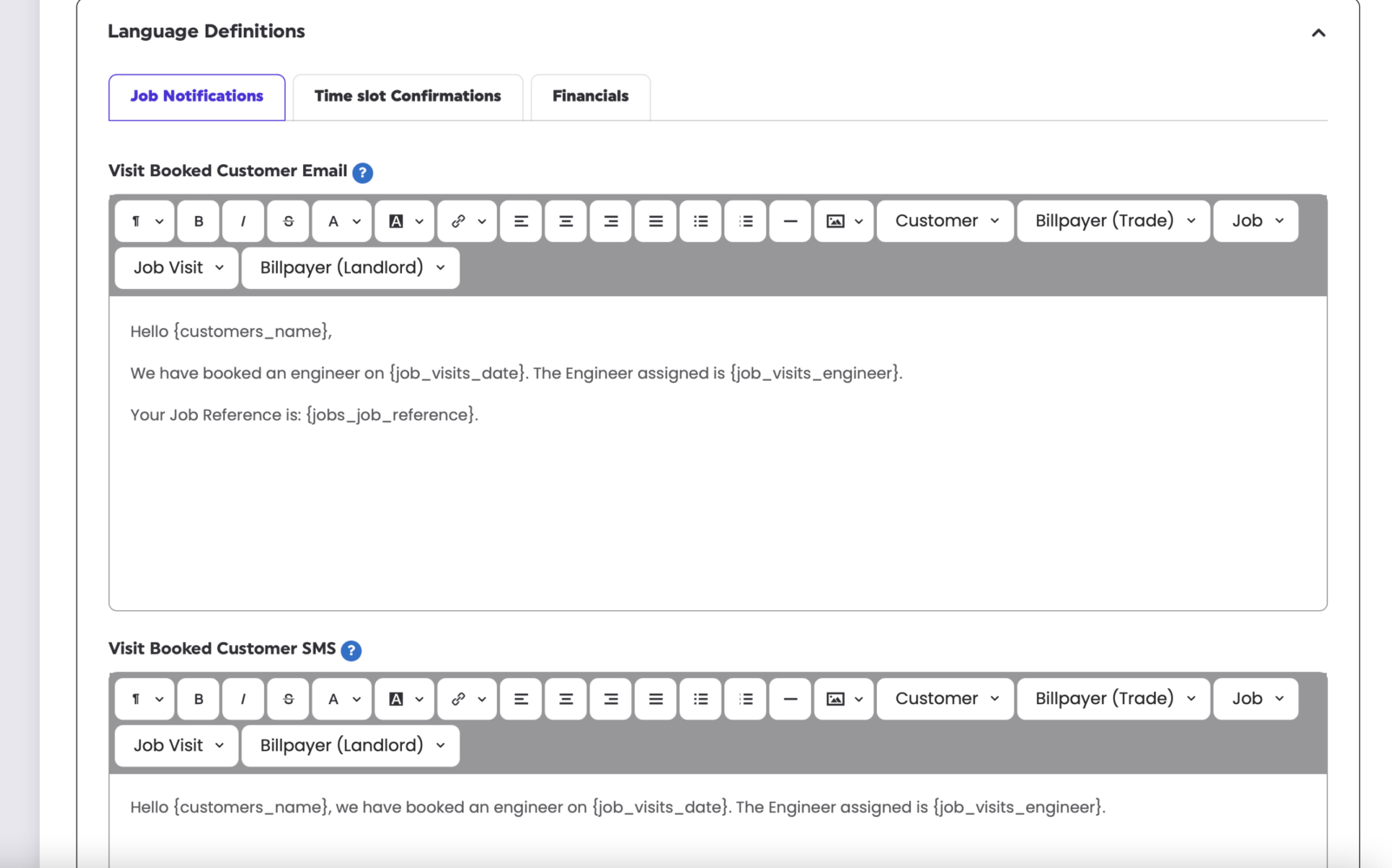Apply strikethrough in the Email editor toolbar
The image size is (1392, 868).
pyautogui.click(x=288, y=221)
